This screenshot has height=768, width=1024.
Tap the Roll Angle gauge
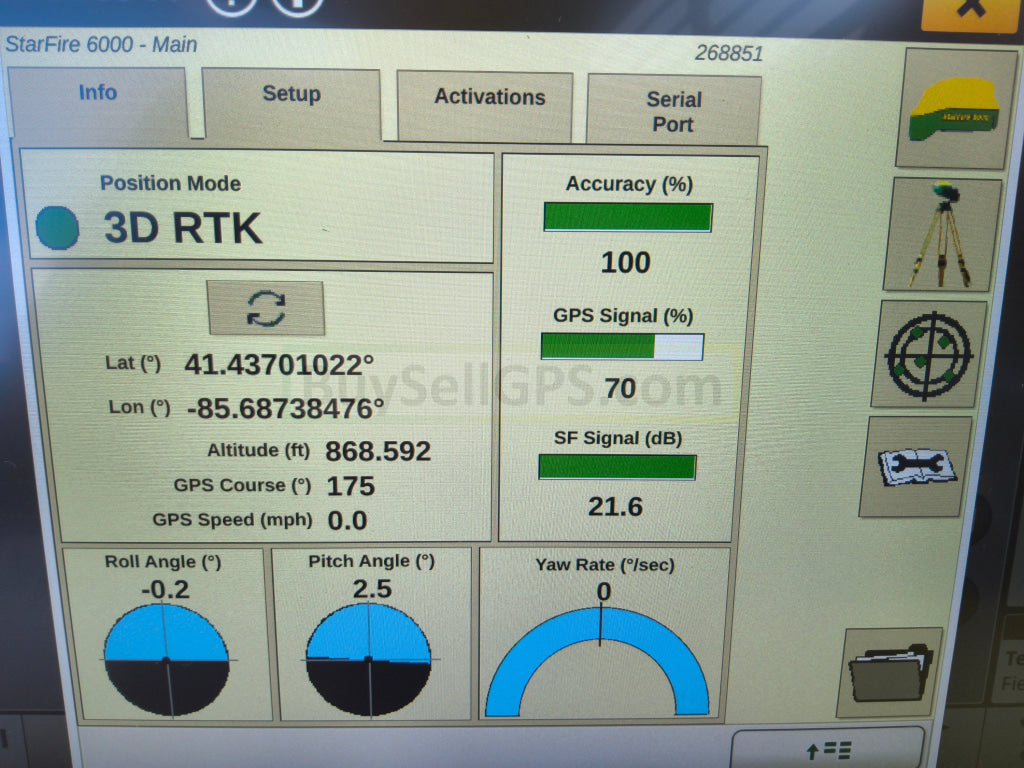tap(166, 659)
